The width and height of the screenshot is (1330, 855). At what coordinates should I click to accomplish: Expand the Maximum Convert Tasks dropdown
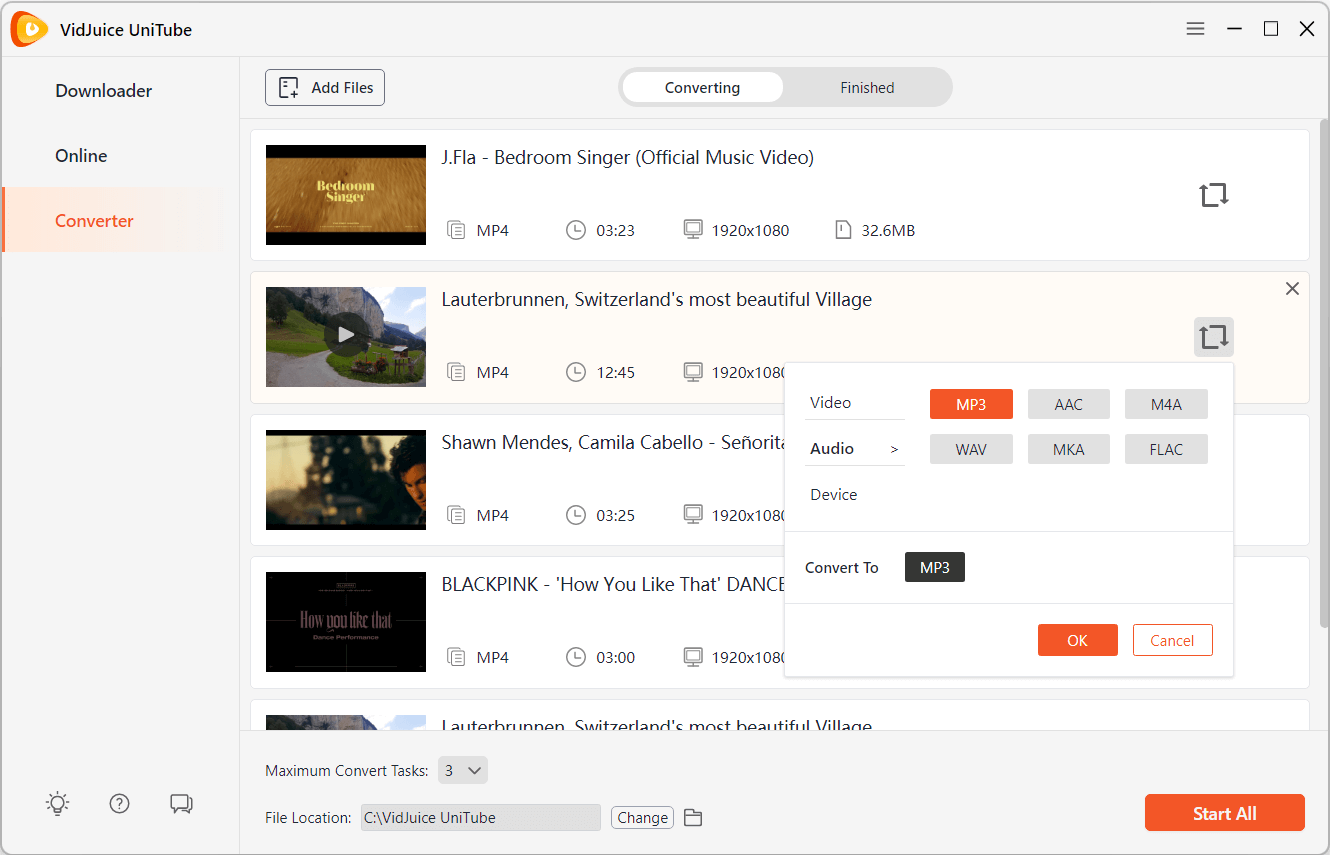[463, 770]
